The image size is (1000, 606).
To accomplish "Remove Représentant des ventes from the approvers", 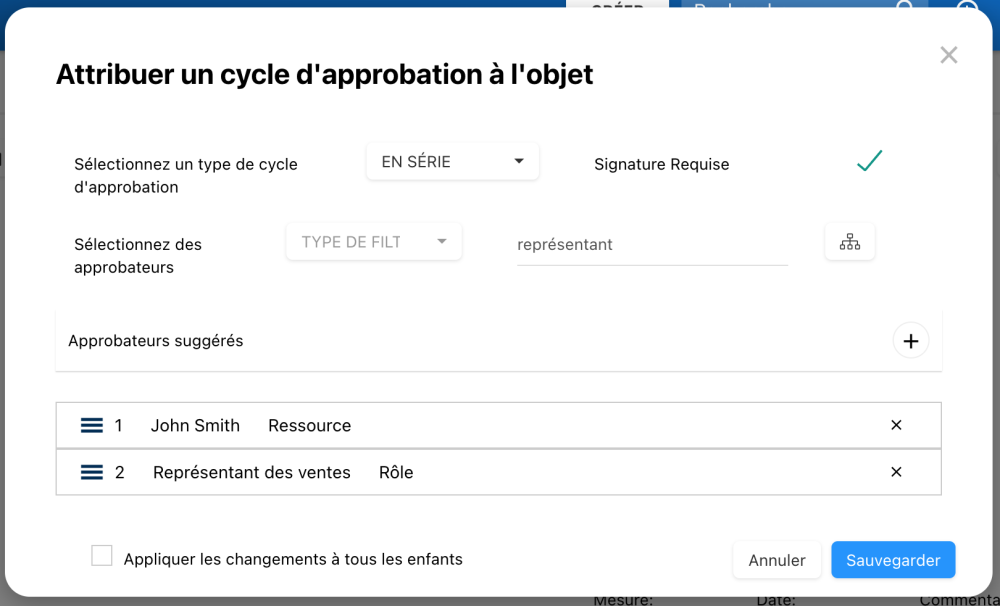I will pos(896,472).
